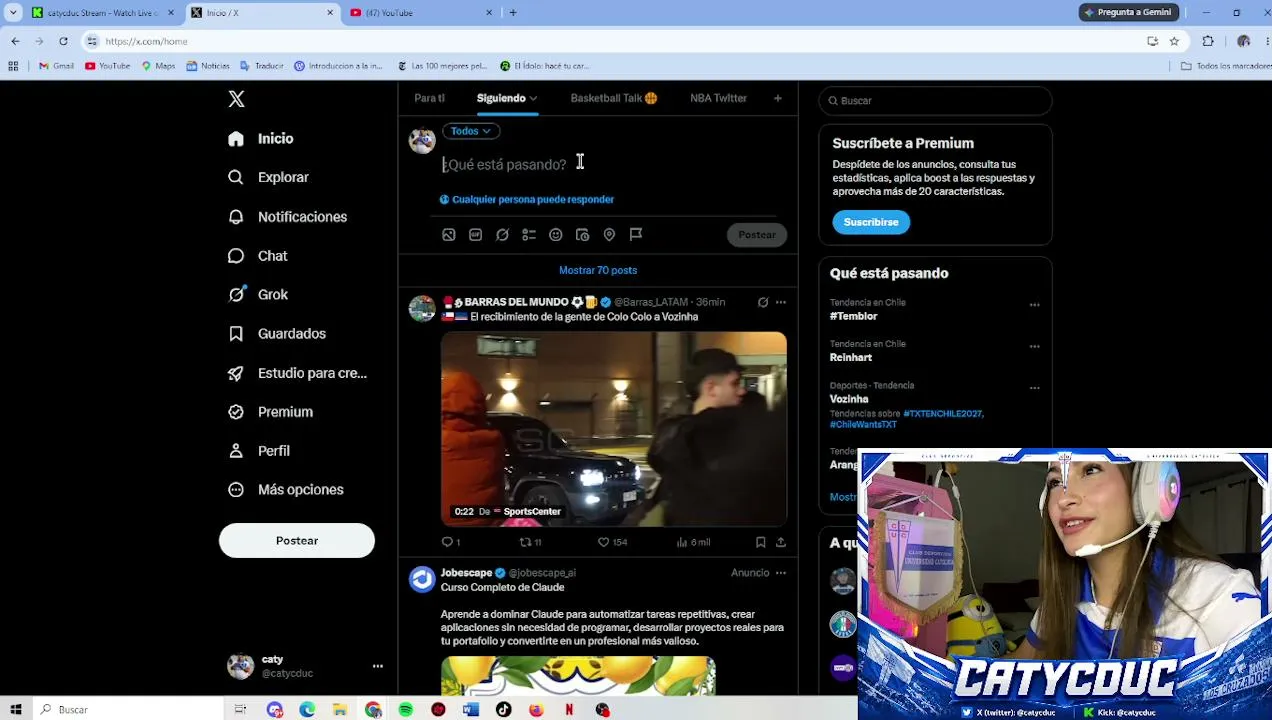Add a GIF to the post
Screen dimensions: 1272x720
tap(476, 235)
